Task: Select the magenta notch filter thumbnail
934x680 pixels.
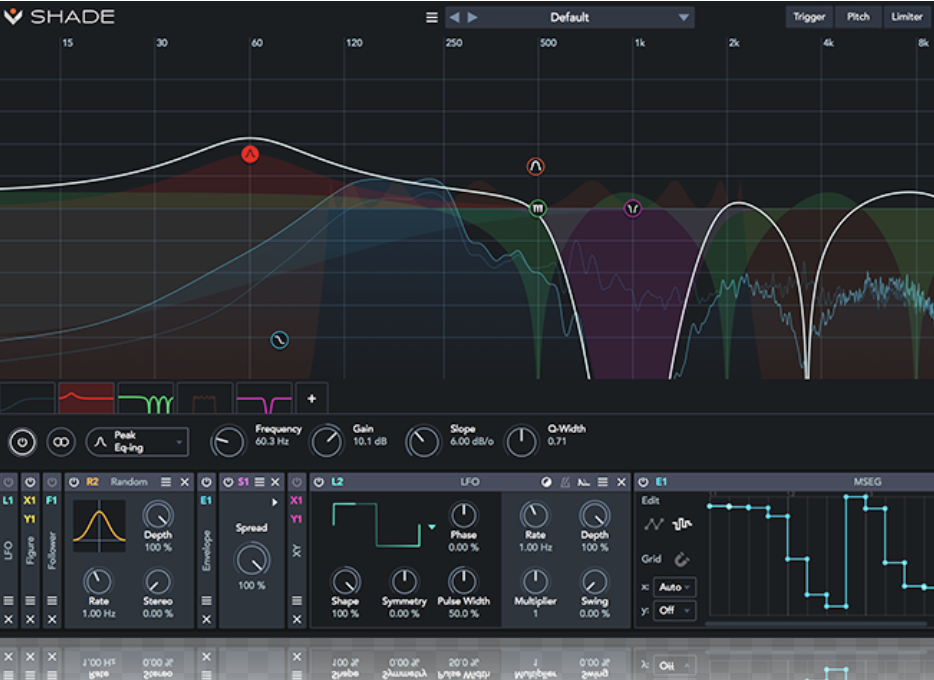Action: 264,398
